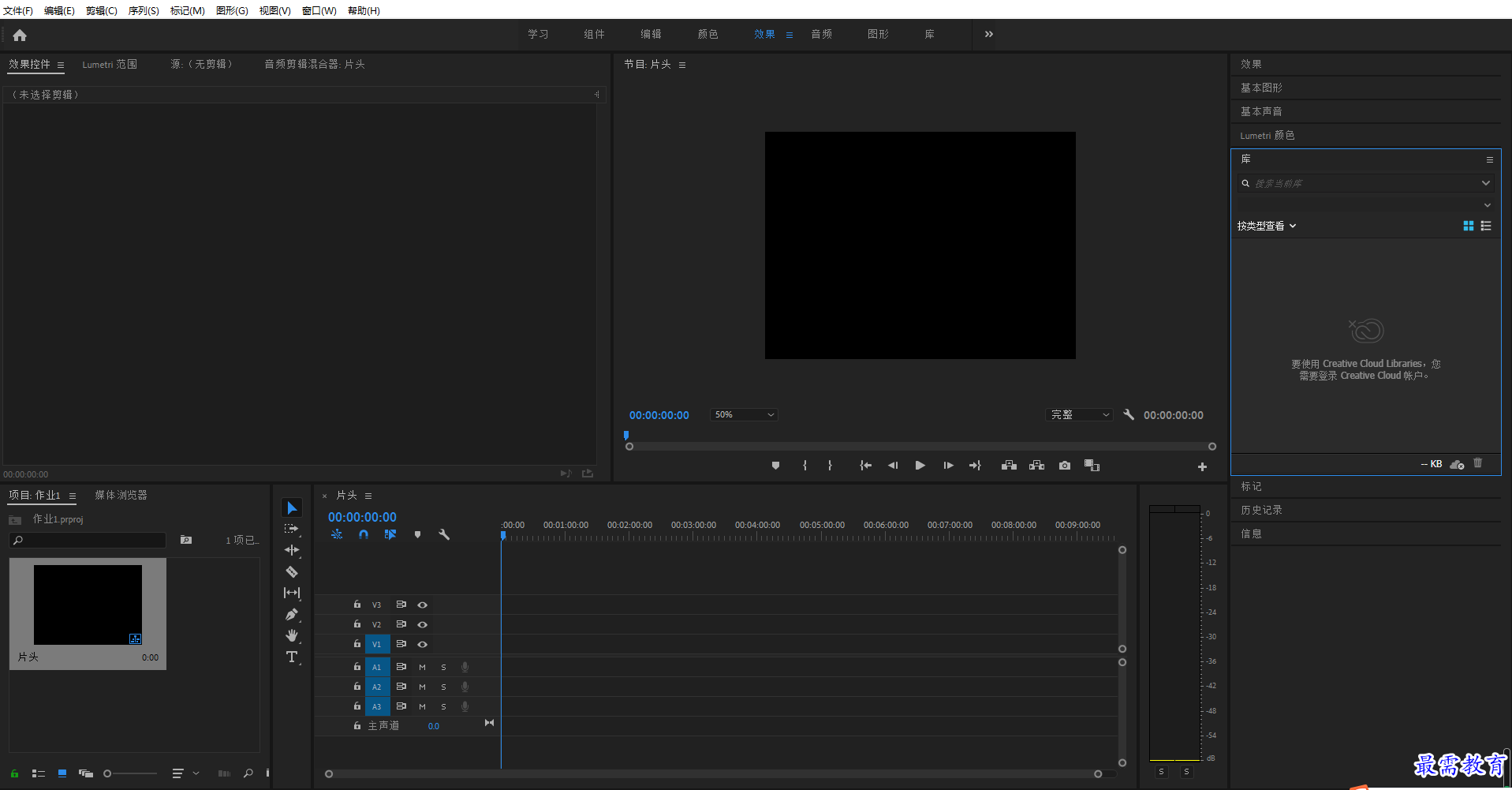Screen dimensions: 1512x790
Task: Toggle V1 track output eye
Action: coord(422,644)
